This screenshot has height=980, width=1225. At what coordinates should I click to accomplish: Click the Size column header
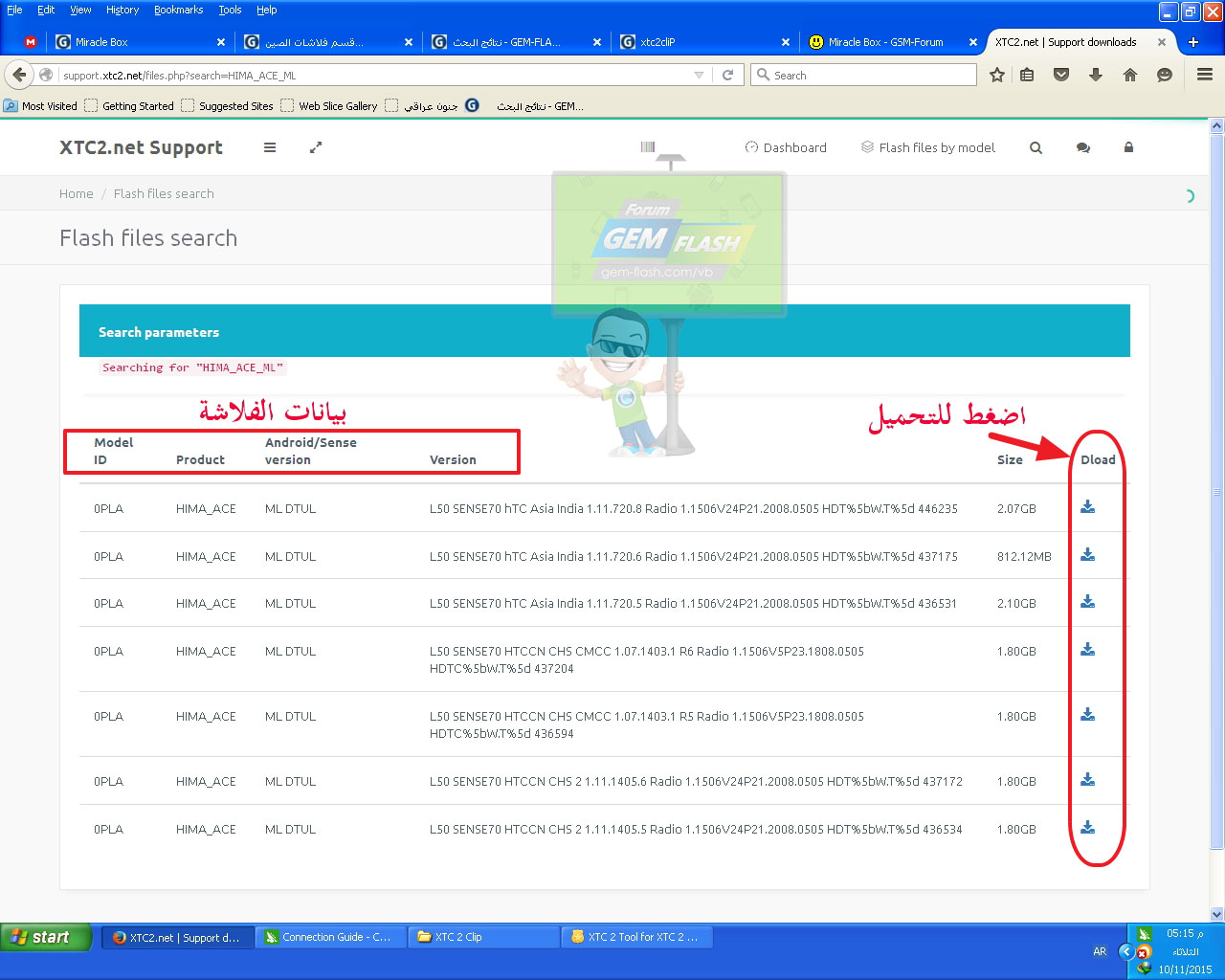click(1010, 459)
